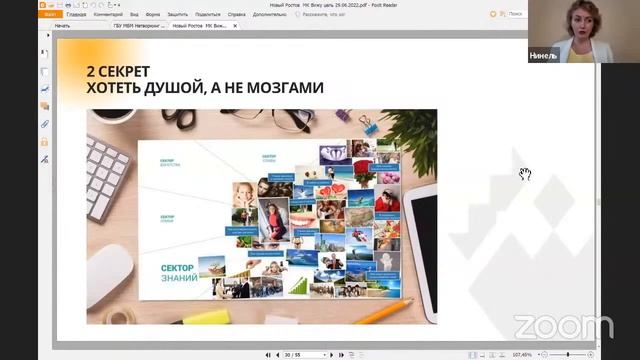This screenshot has width=640, height=360.
Task: Switch to the Вид ribbon tab
Action: click(134, 14)
